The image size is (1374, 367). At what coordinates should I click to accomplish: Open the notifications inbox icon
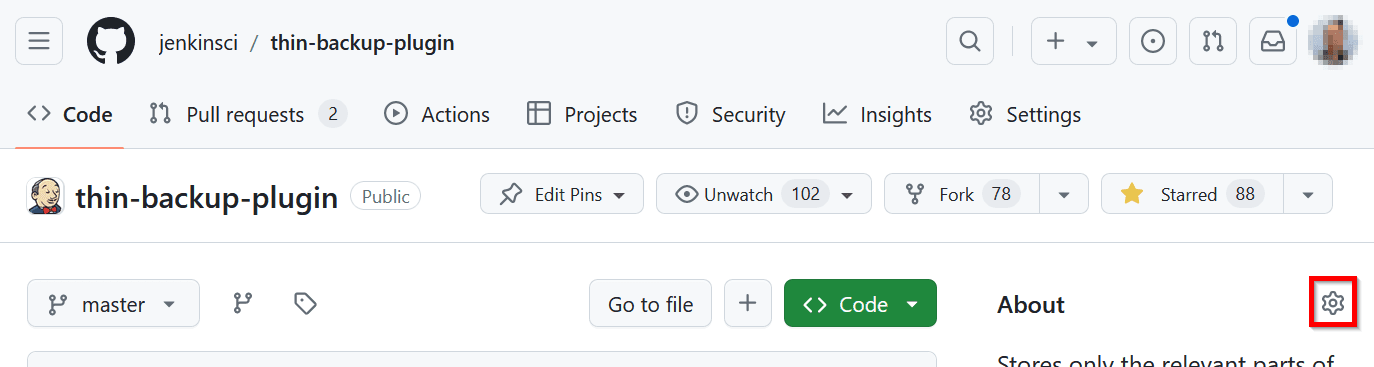(x=1273, y=41)
